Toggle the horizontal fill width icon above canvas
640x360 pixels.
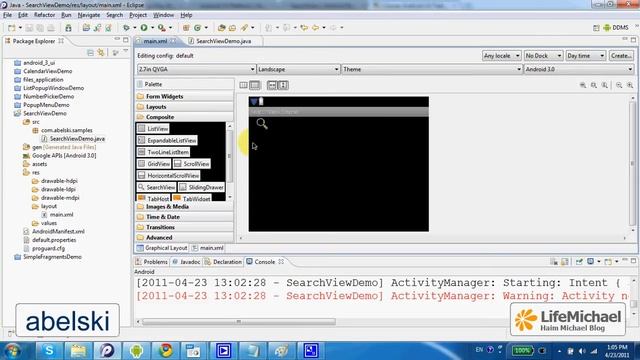pos(272,85)
